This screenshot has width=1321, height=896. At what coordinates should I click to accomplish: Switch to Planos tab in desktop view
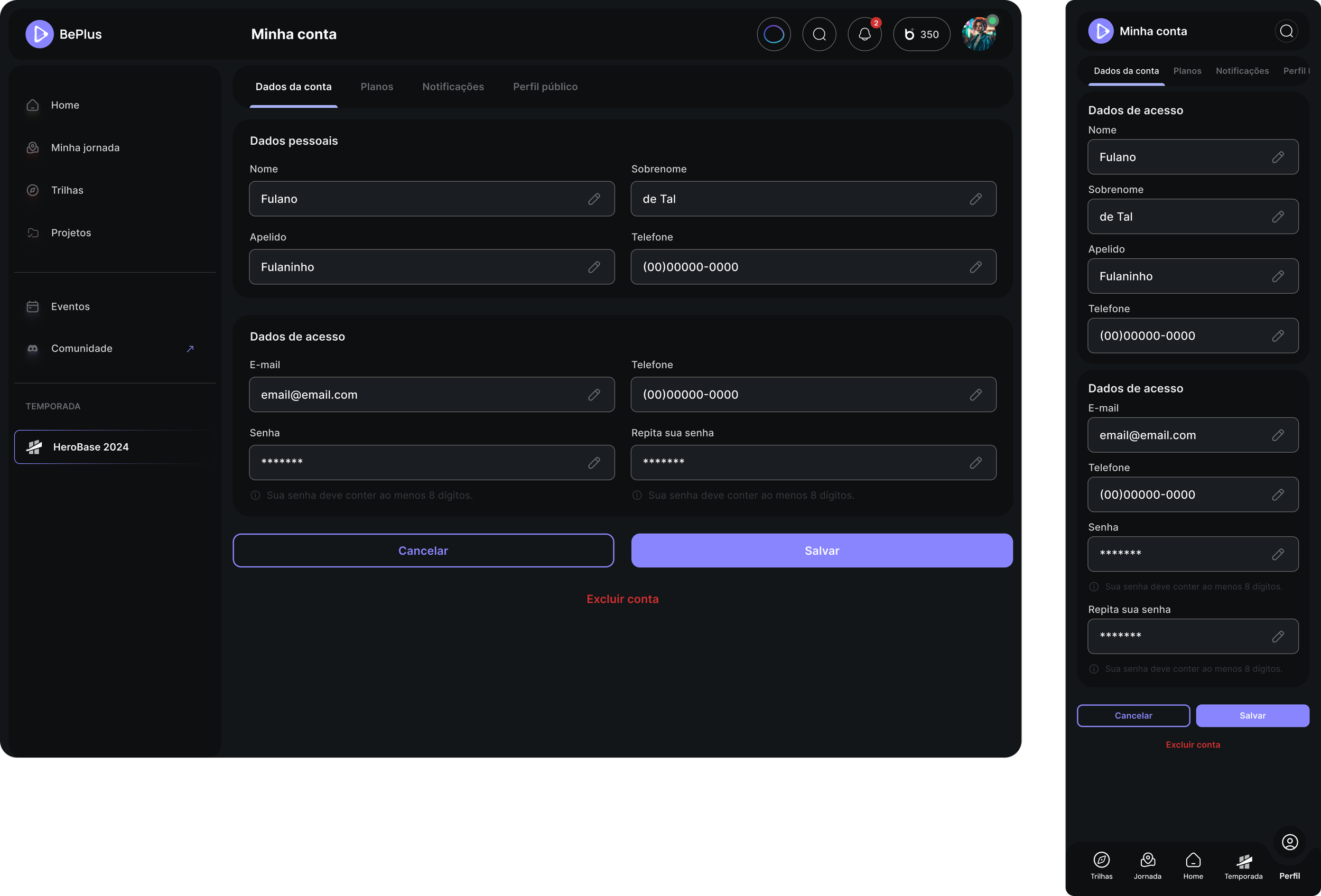click(377, 86)
